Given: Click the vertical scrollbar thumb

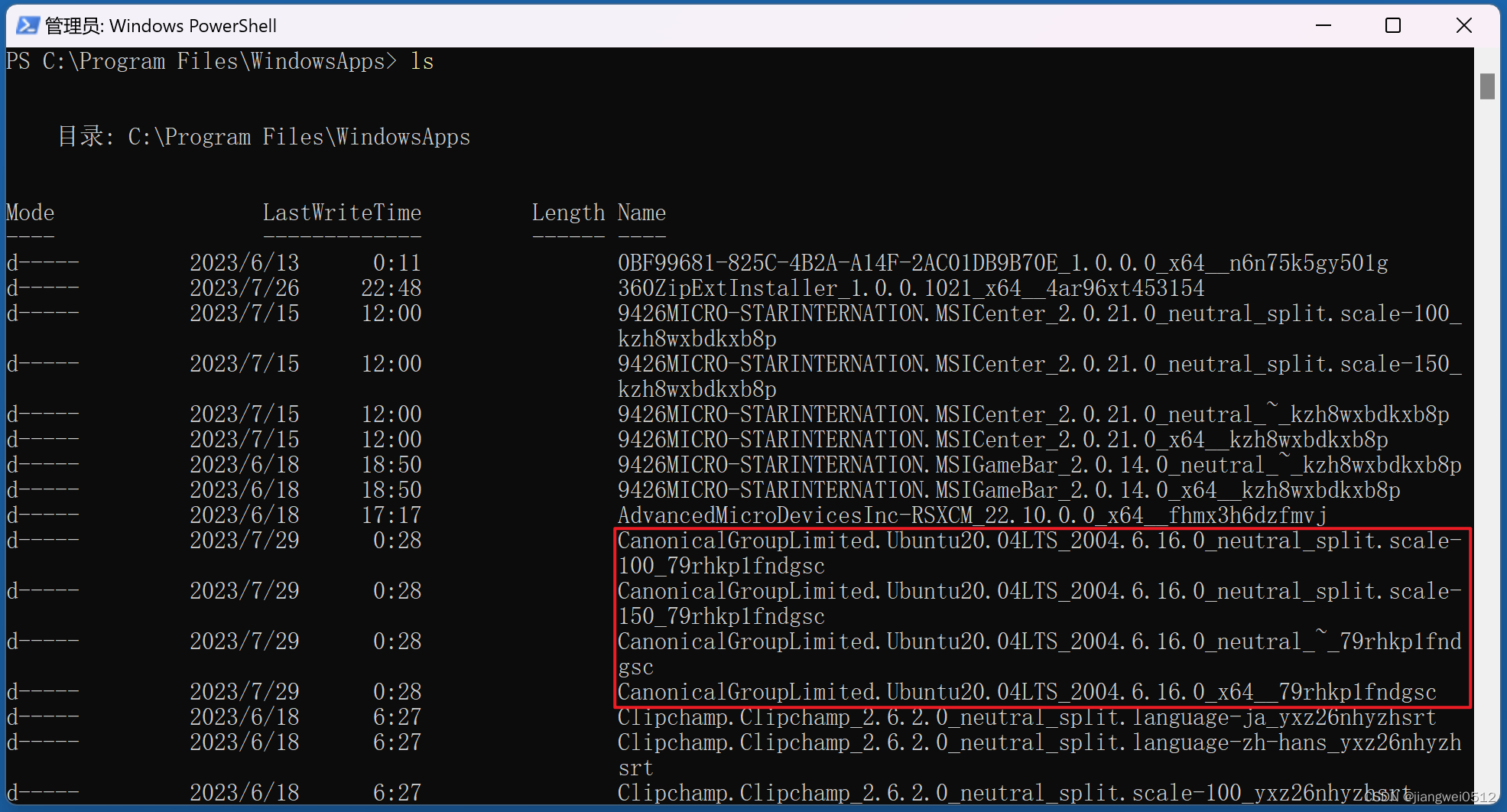Looking at the screenshot, I should 1487,86.
